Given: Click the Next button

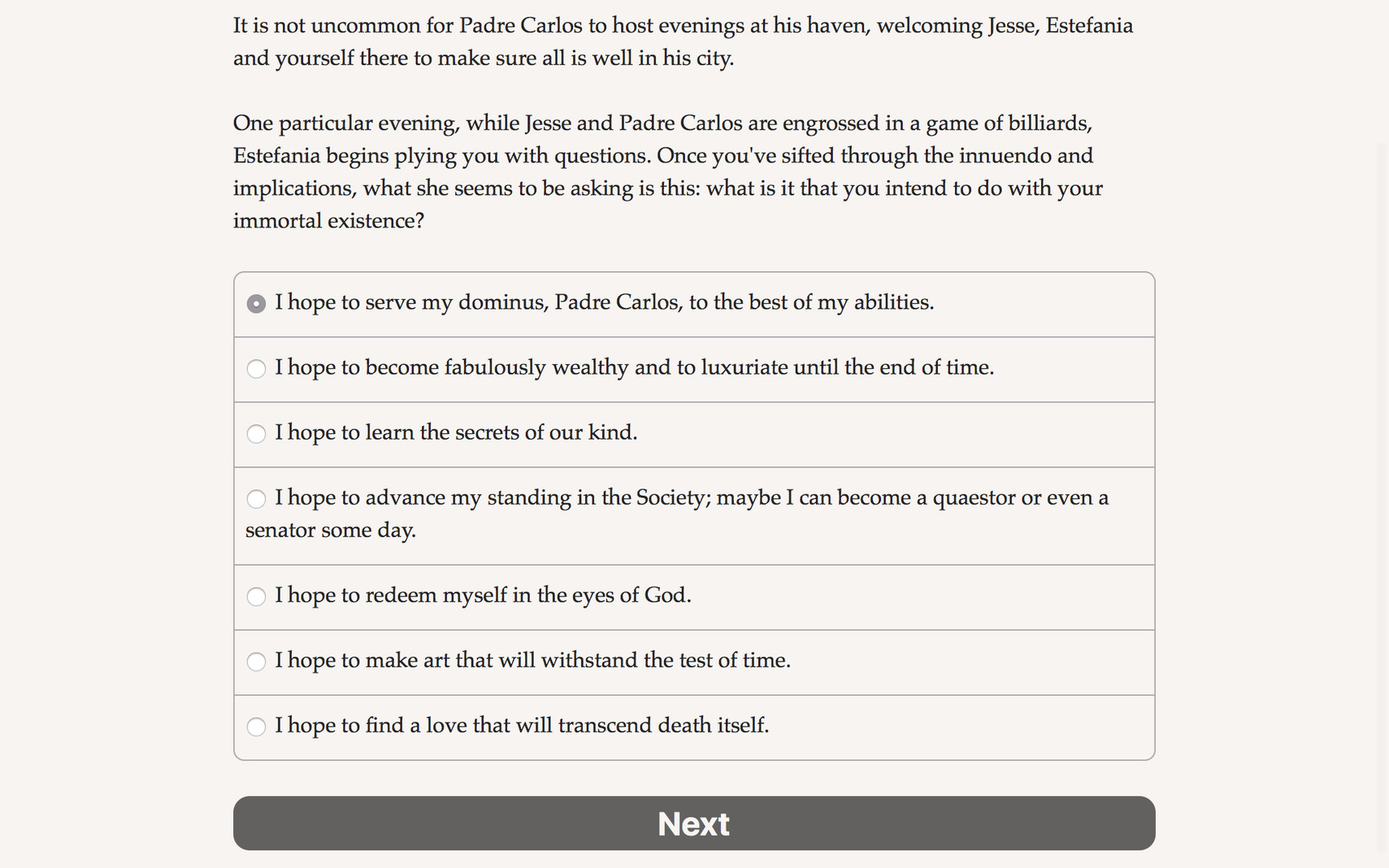Looking at the screenshot, I should pos(694,823).
